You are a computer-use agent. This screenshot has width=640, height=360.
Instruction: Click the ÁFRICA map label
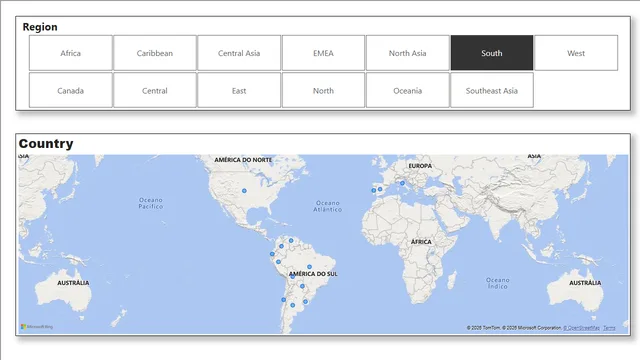(x=421, y=242)
